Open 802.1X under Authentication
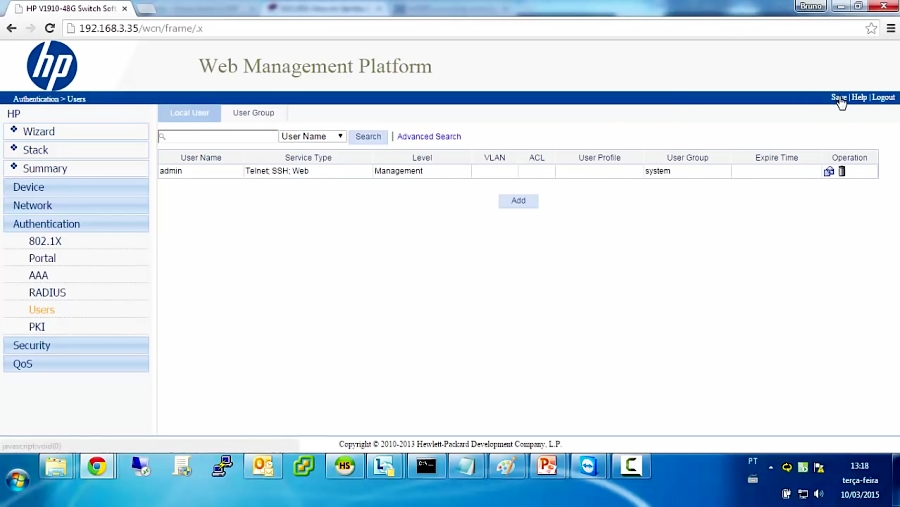The image size is (900, 507). (x=45, y=241)
